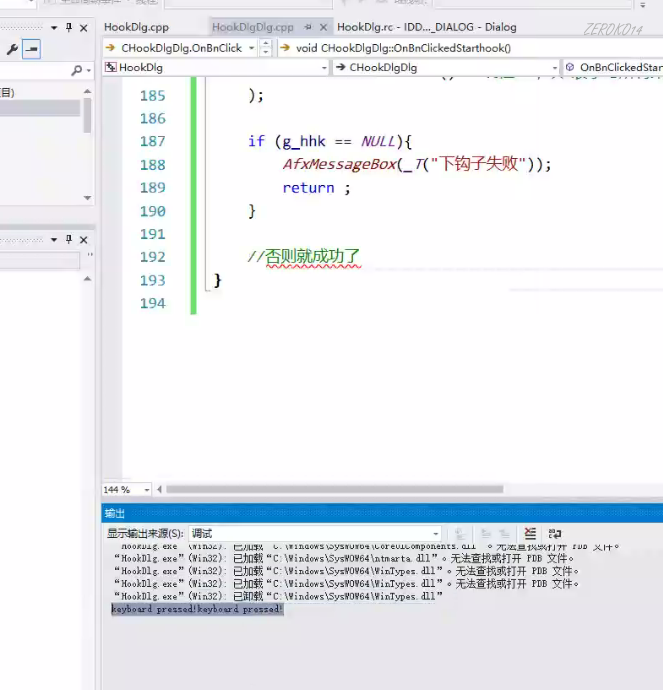The height and width of the screenshot is (690, 663).
Task: Click the editor horizontal scrollbar thumb
Action: click(x=335, y=489)
